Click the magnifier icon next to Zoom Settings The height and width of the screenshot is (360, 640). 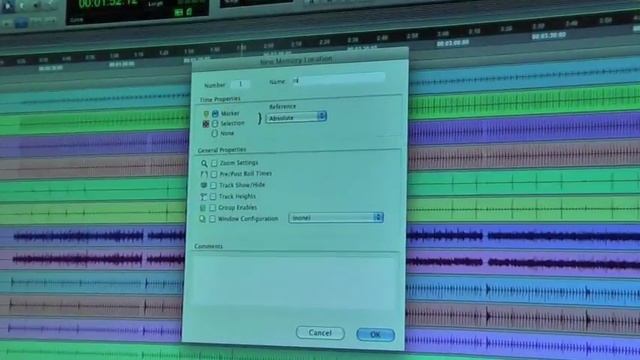[x=204, y=163]
